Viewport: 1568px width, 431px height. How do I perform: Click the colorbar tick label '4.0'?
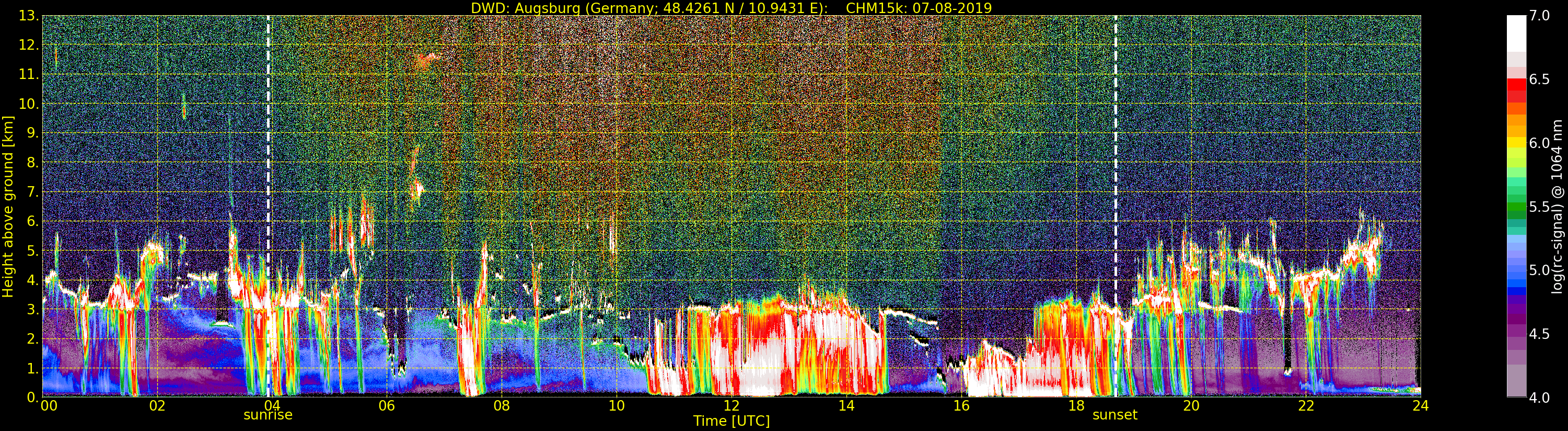coord(1539,398)
